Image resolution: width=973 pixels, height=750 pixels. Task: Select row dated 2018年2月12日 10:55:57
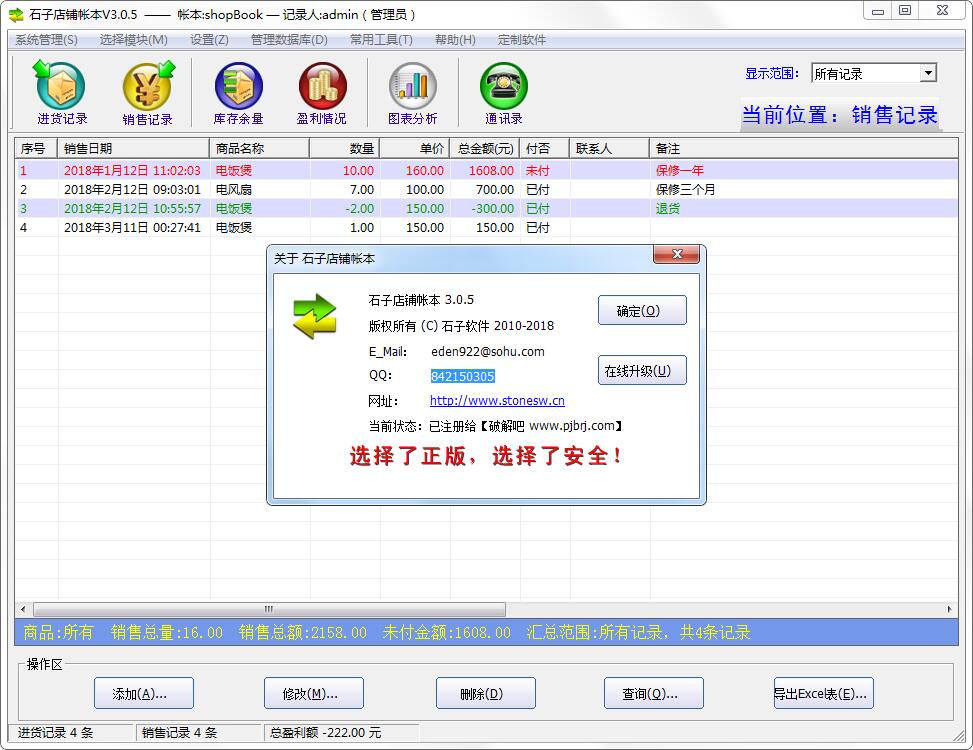[486, 208]
